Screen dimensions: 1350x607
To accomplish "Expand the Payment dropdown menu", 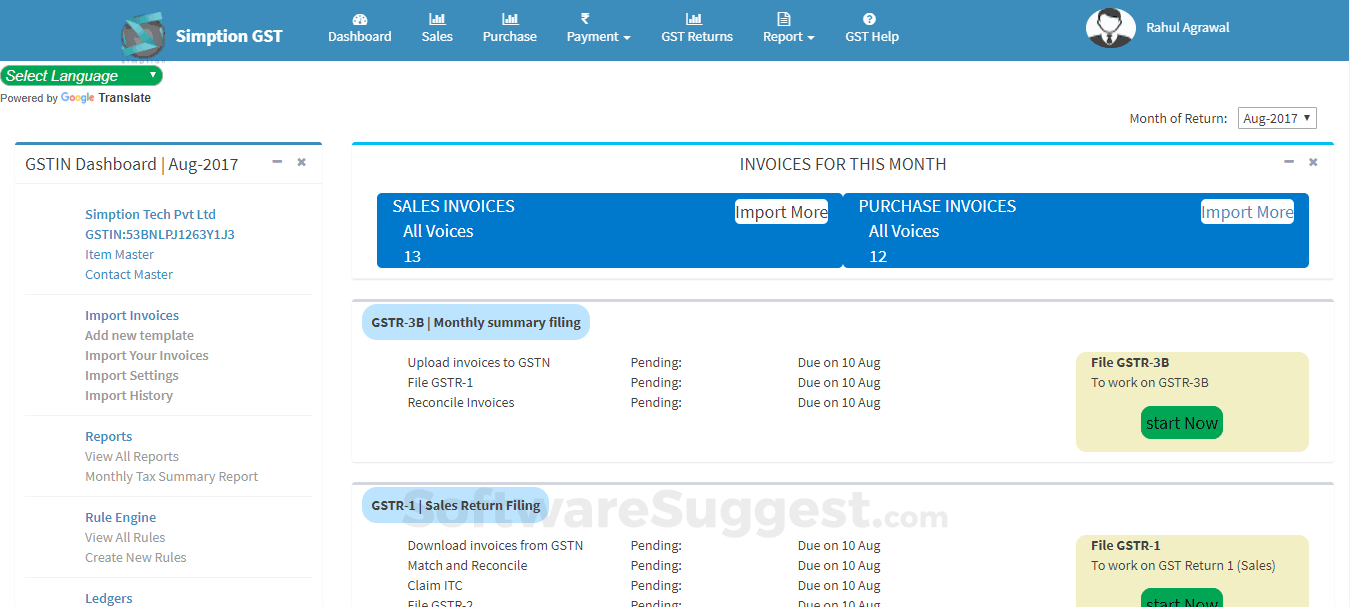I will (598, 36).
